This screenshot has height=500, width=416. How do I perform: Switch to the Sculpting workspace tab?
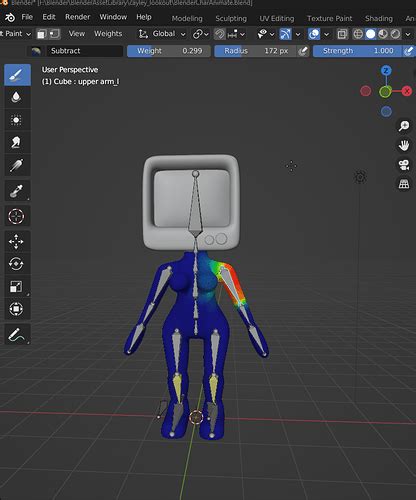pos(231,19)
